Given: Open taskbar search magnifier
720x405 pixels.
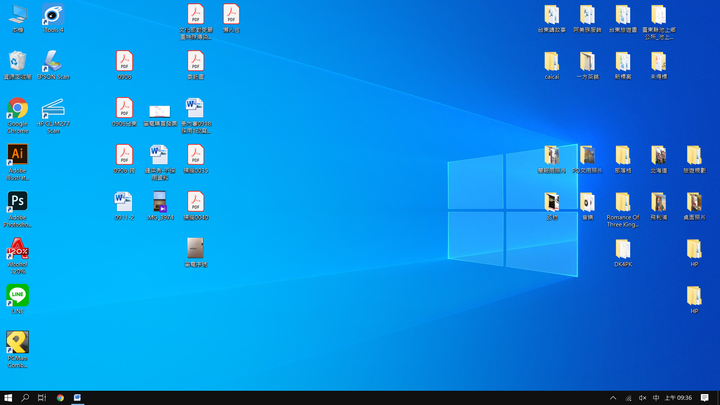Looking at the screenshot, I should tap(25, 398).
